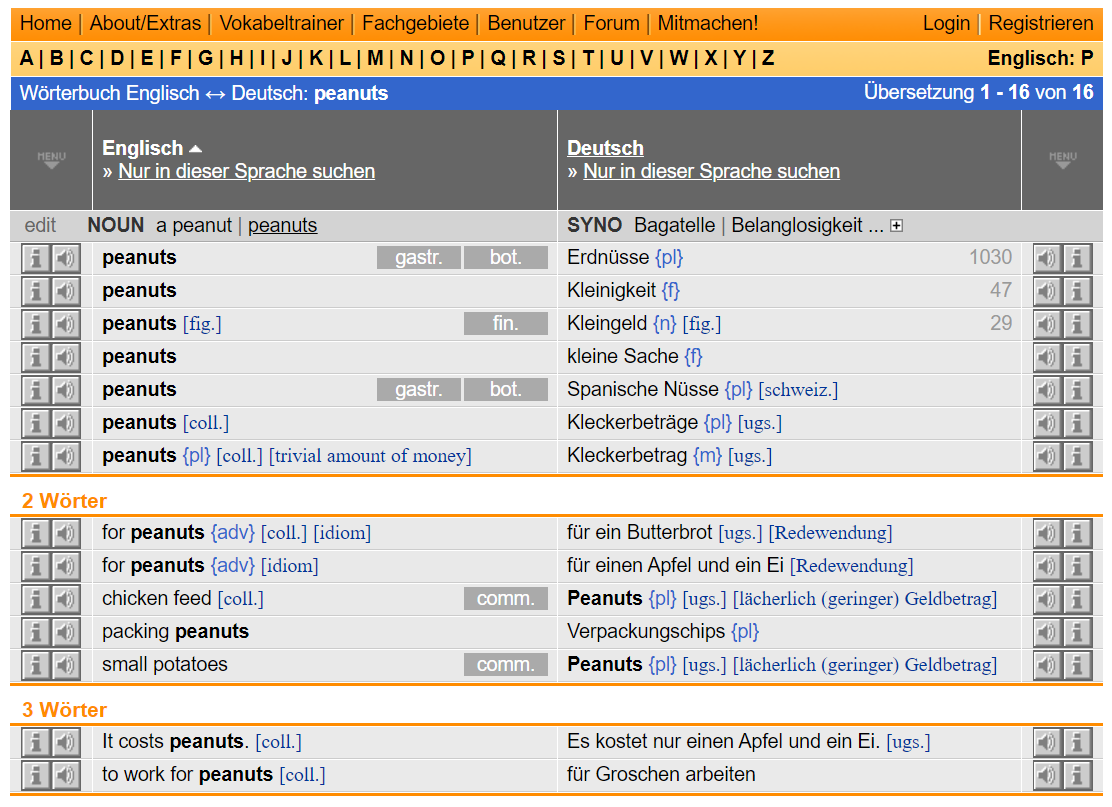Sort by the Englisch column header
This screenshot has height=807, width=1112.
(143, 148)
